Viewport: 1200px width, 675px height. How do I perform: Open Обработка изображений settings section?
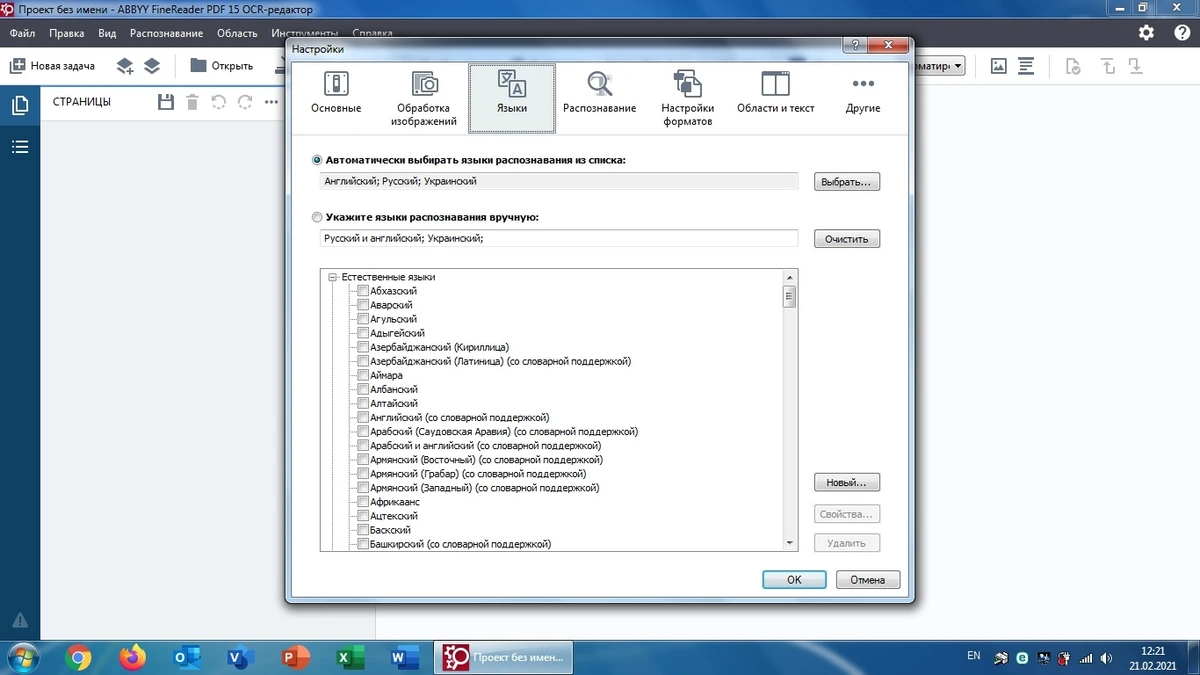tap(426, 99)
